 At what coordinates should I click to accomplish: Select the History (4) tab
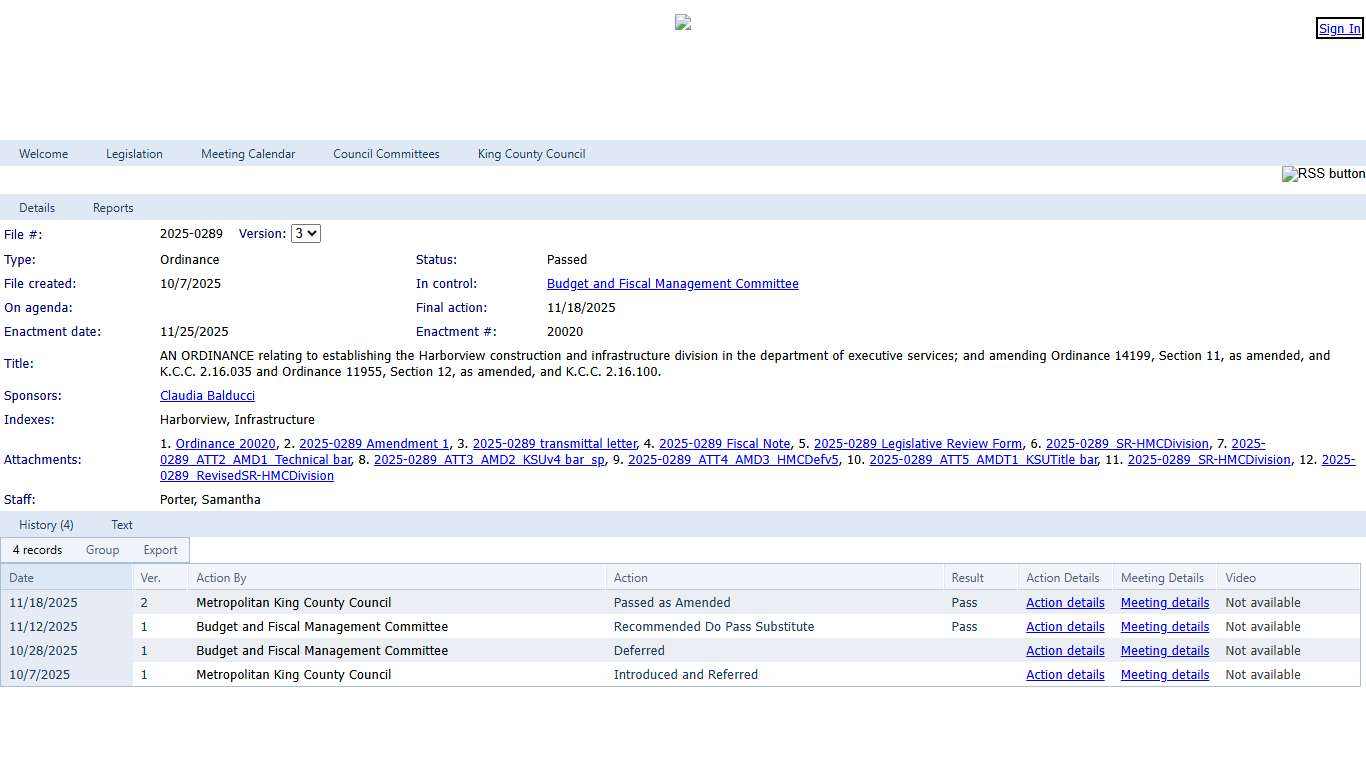coord(46,525)
